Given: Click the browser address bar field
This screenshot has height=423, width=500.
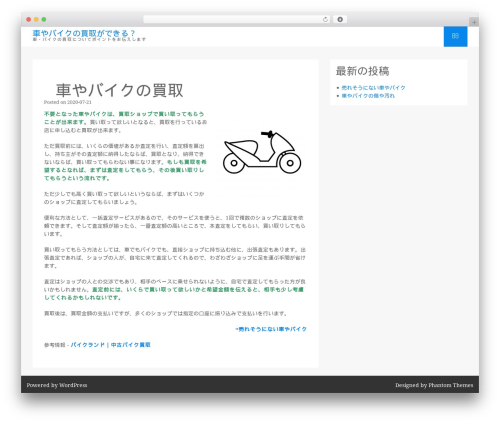Looking at the screenshot, I should (236, 19).
